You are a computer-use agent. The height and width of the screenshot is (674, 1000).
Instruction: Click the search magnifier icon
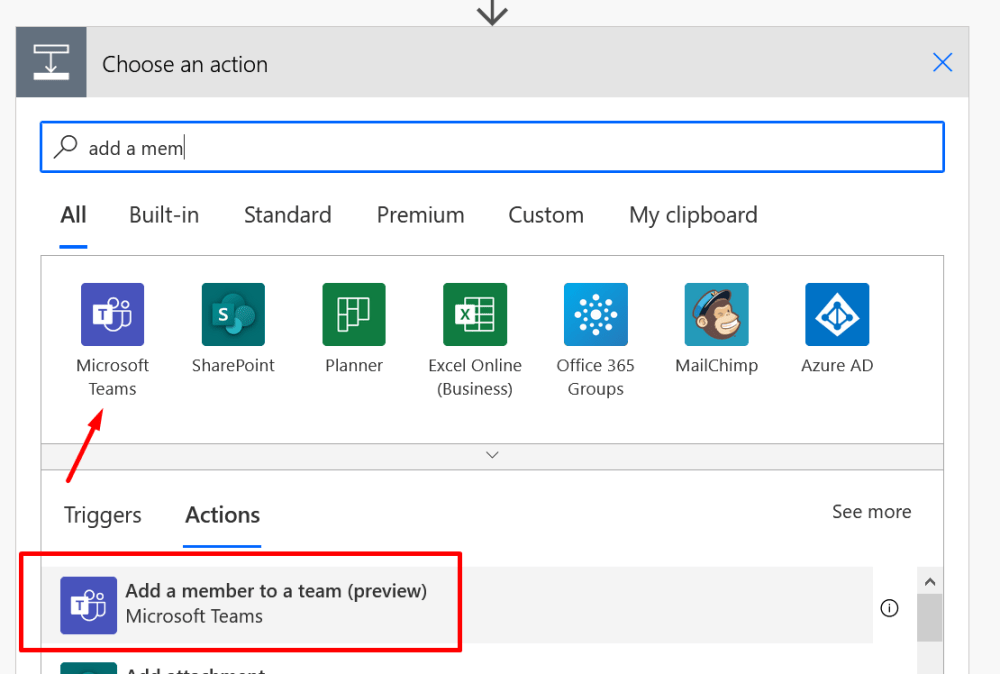click(64, 146)
